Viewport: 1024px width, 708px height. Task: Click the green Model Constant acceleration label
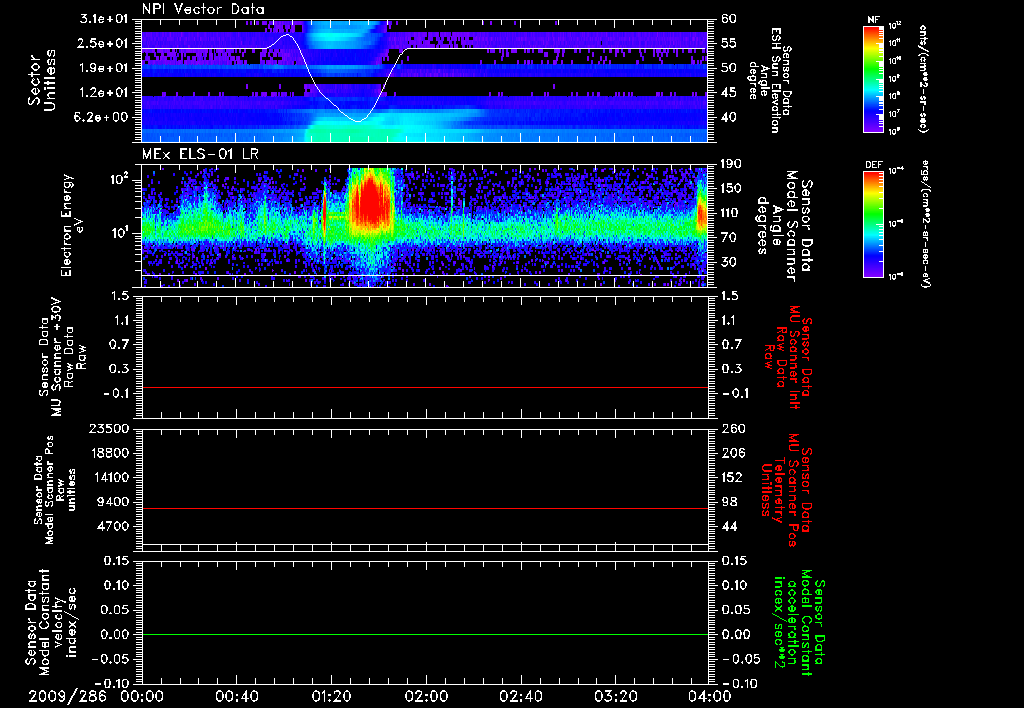800,623
